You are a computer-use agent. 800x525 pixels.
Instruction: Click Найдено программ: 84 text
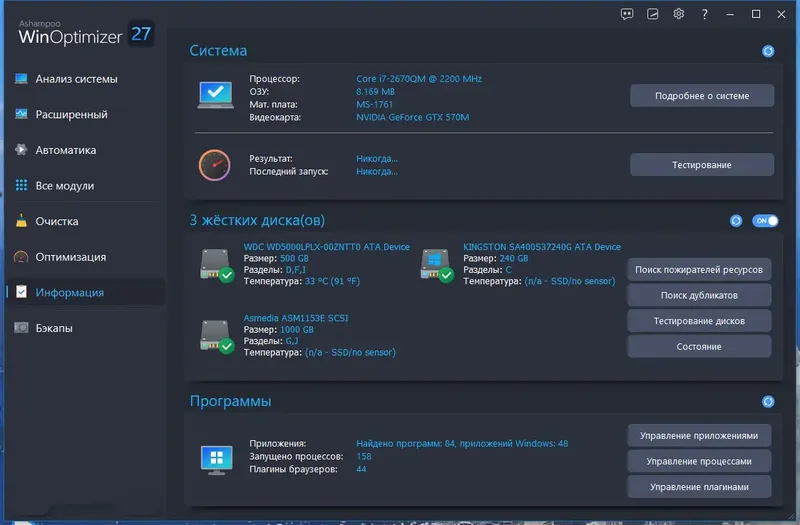pos(406,443)
